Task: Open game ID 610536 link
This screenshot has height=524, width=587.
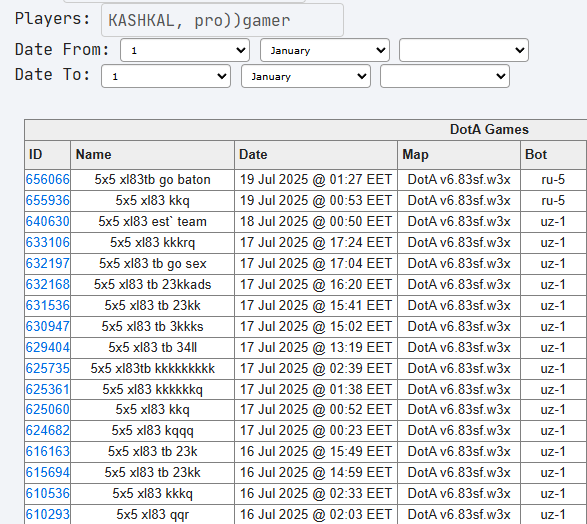Action: click(48, 493)
